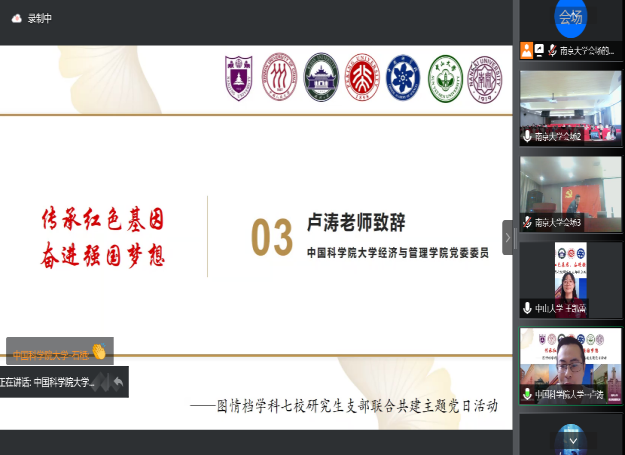Click the clapping hand reaction emoji
This screenshot has width=625, height=455.
click(x=99, y=352)
